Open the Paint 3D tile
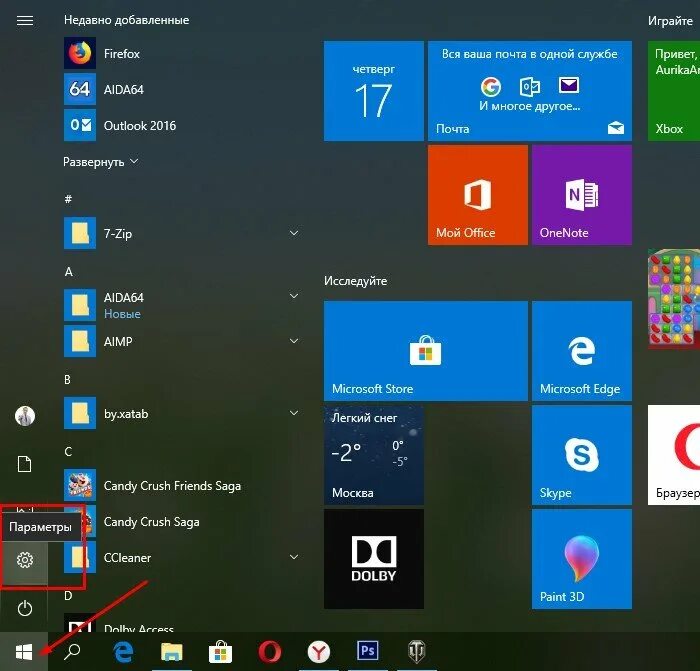The image size is (700, 671). pyautogui.click(x=582, y=559)
